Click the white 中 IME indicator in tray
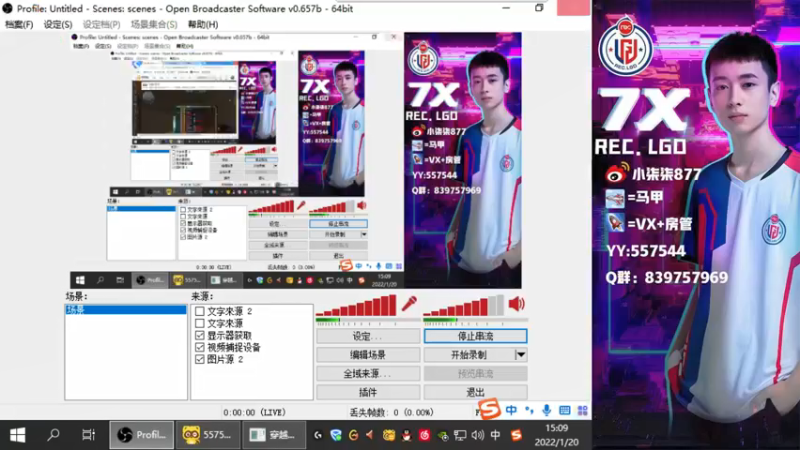800x450 pixels. pos(495,435)
